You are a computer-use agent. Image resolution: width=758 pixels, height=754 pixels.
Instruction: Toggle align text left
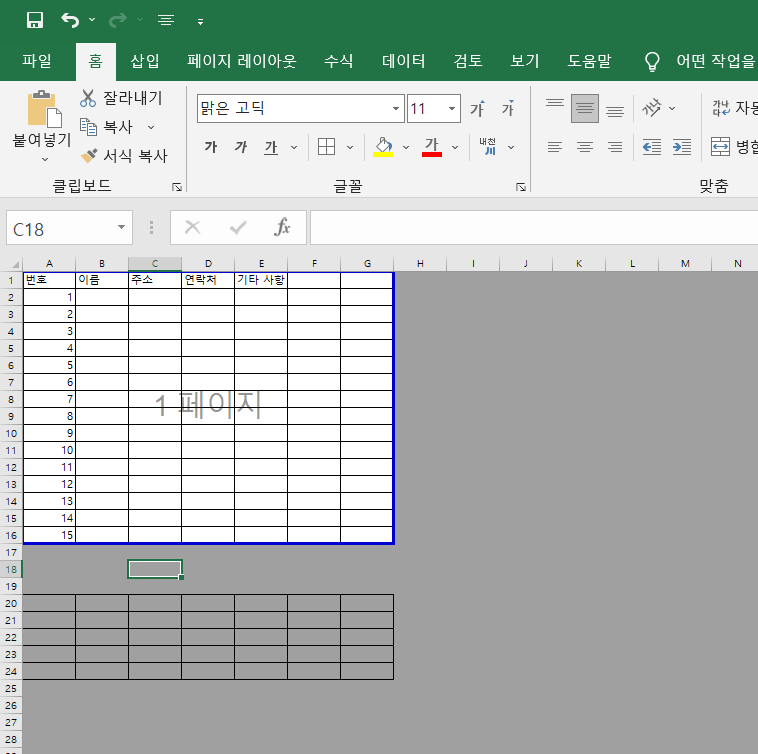click(x=555, y=147)
